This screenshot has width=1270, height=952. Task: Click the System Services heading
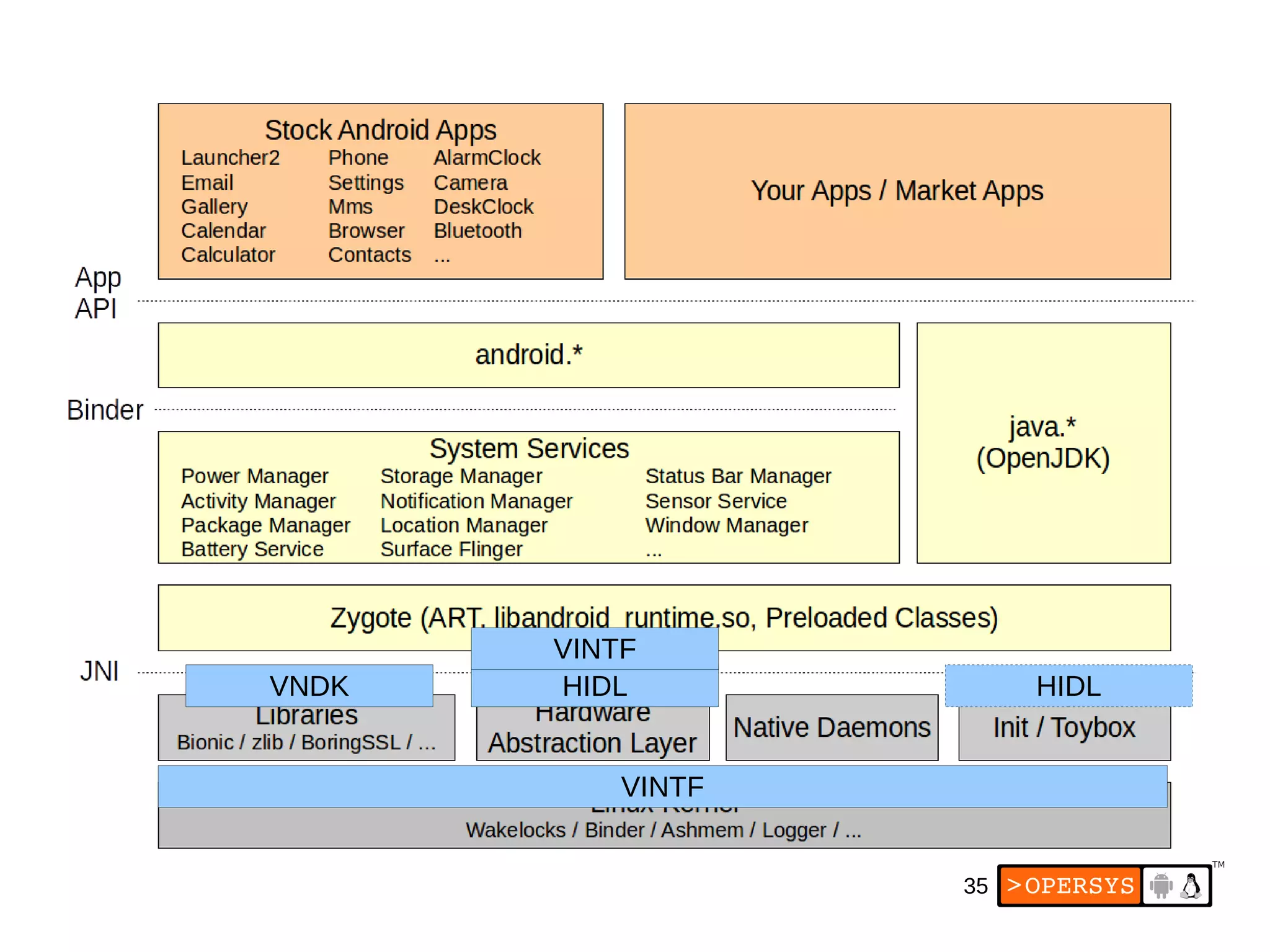(x=528, y=448)
